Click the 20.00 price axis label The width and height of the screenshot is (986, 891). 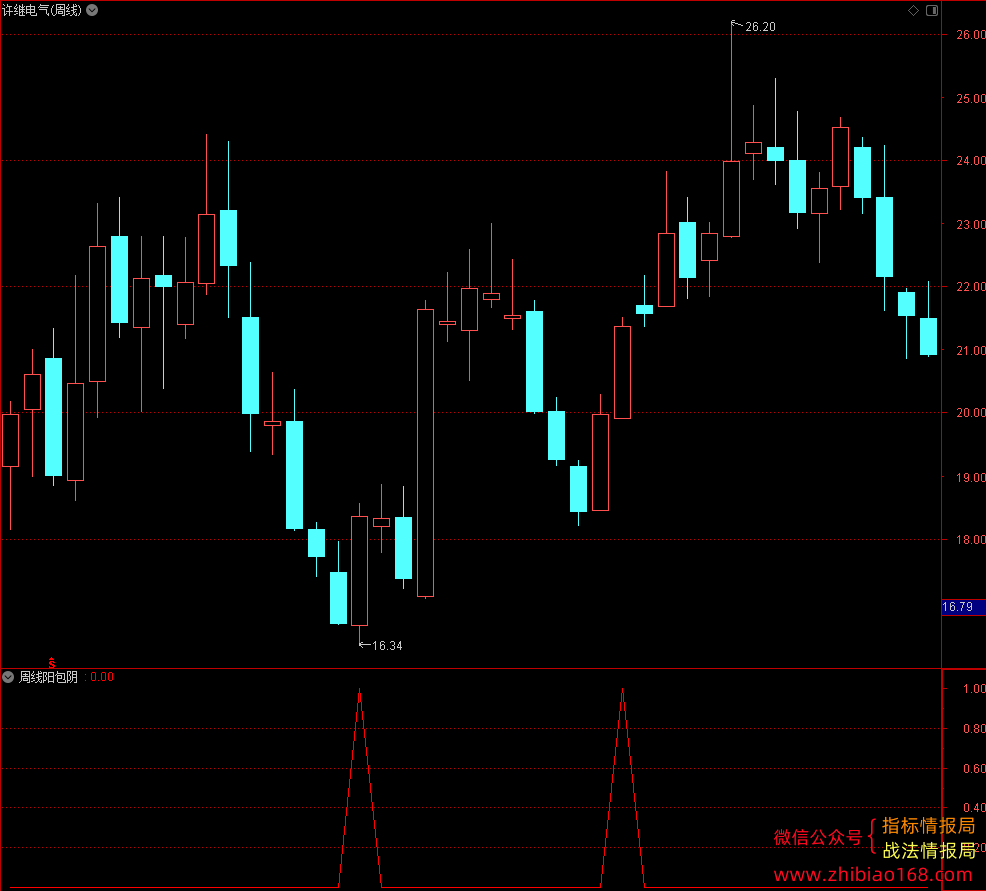click(970, 412)
